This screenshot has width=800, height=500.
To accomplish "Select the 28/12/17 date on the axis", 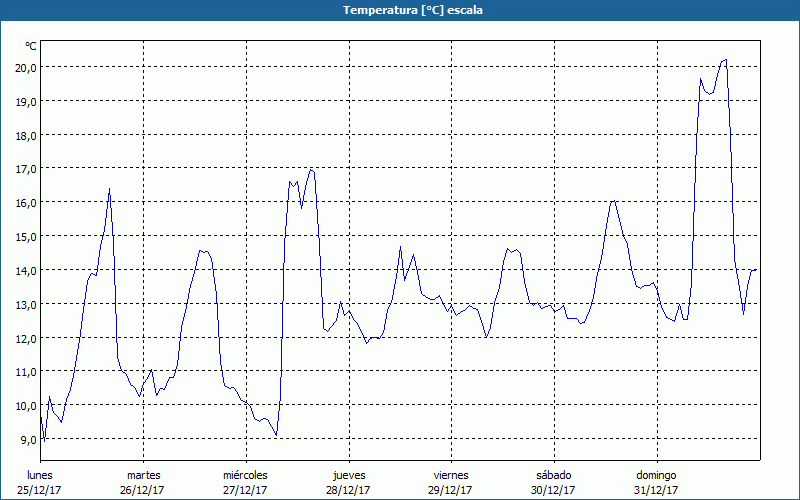I will coord(348,490).
